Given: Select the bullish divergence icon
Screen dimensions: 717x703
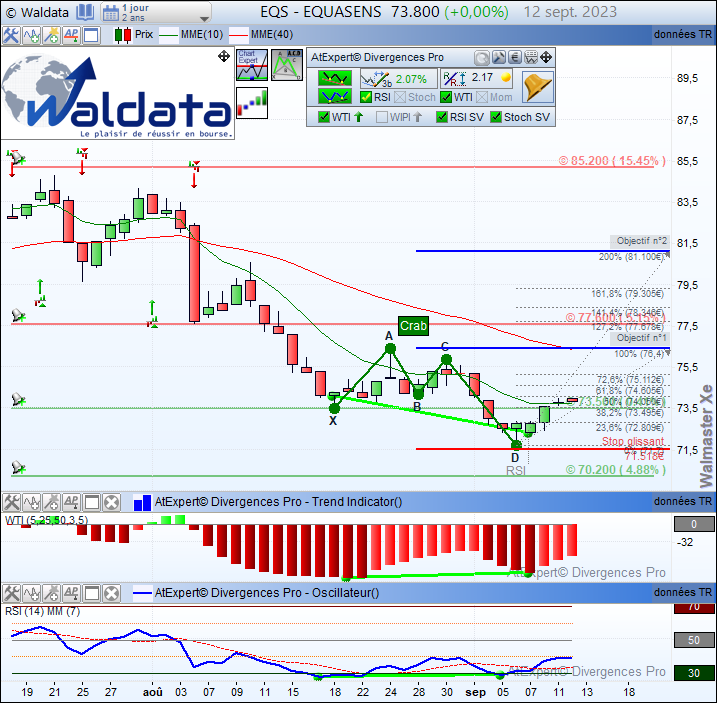Looking at the screenshot, I should [x=335, y=97].
